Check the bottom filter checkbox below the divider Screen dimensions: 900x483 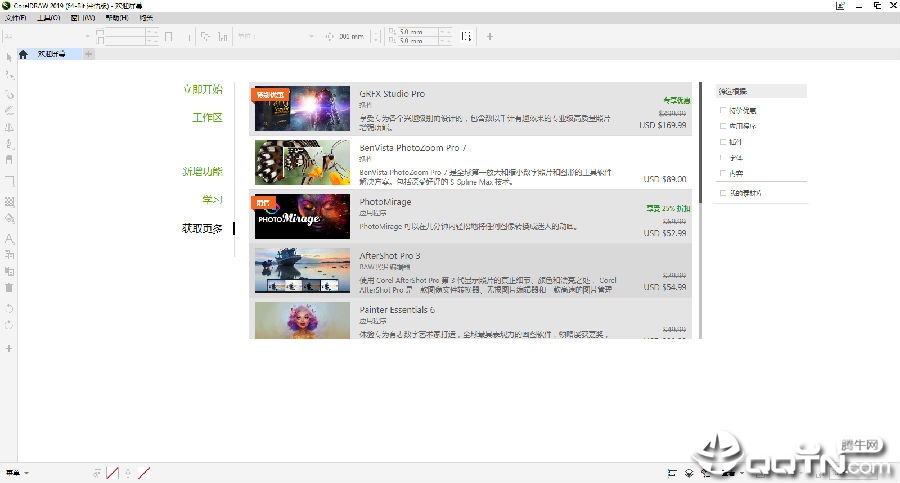(x=723, y=192)
